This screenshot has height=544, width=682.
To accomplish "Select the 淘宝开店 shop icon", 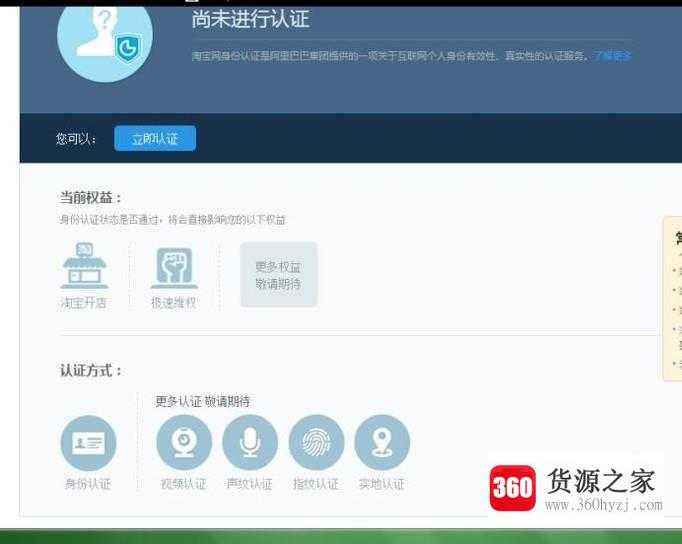I will (x=84, y=265).
